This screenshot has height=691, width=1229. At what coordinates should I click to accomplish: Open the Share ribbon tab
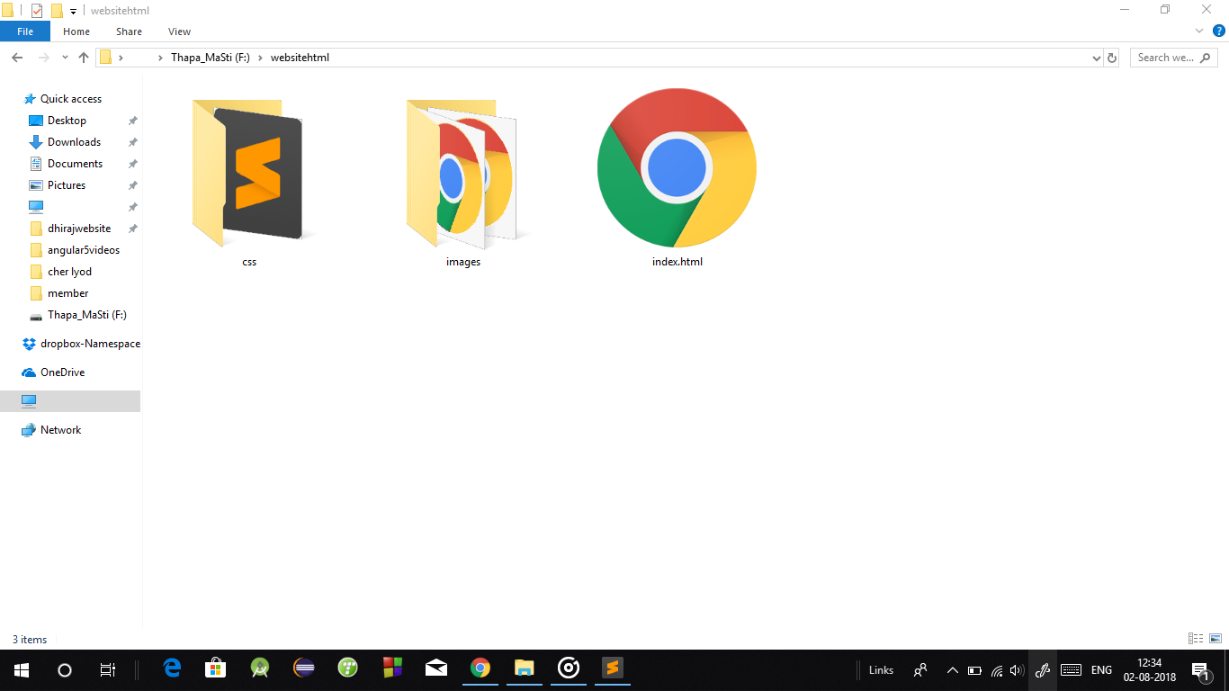coord(129,32)
